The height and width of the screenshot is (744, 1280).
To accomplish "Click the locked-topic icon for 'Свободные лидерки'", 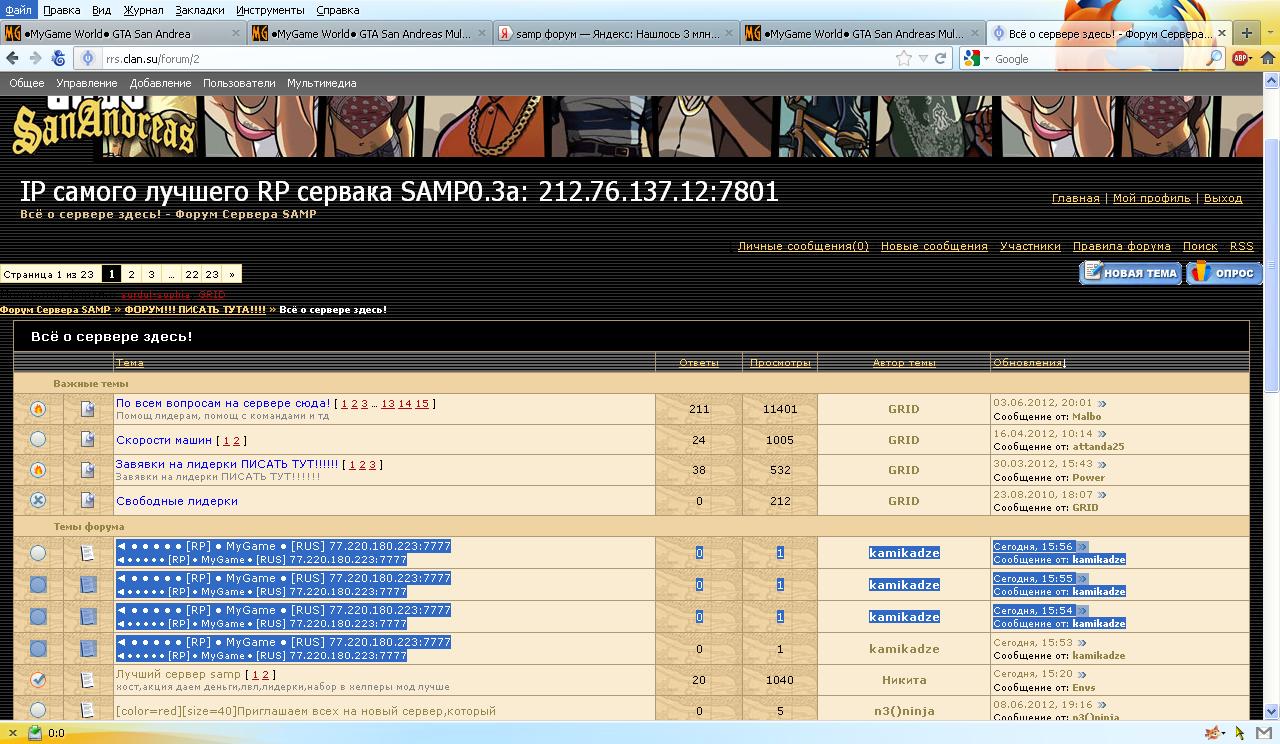I will 38,500.
